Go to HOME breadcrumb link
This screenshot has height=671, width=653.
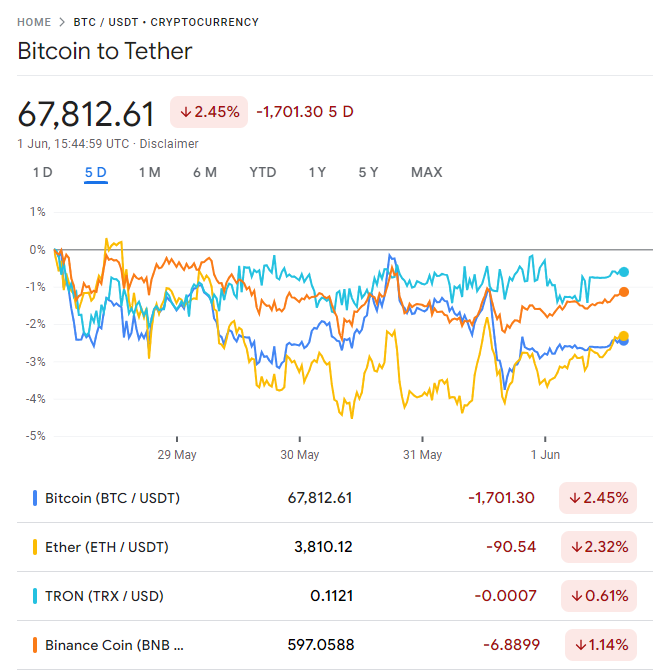point(34,22)
